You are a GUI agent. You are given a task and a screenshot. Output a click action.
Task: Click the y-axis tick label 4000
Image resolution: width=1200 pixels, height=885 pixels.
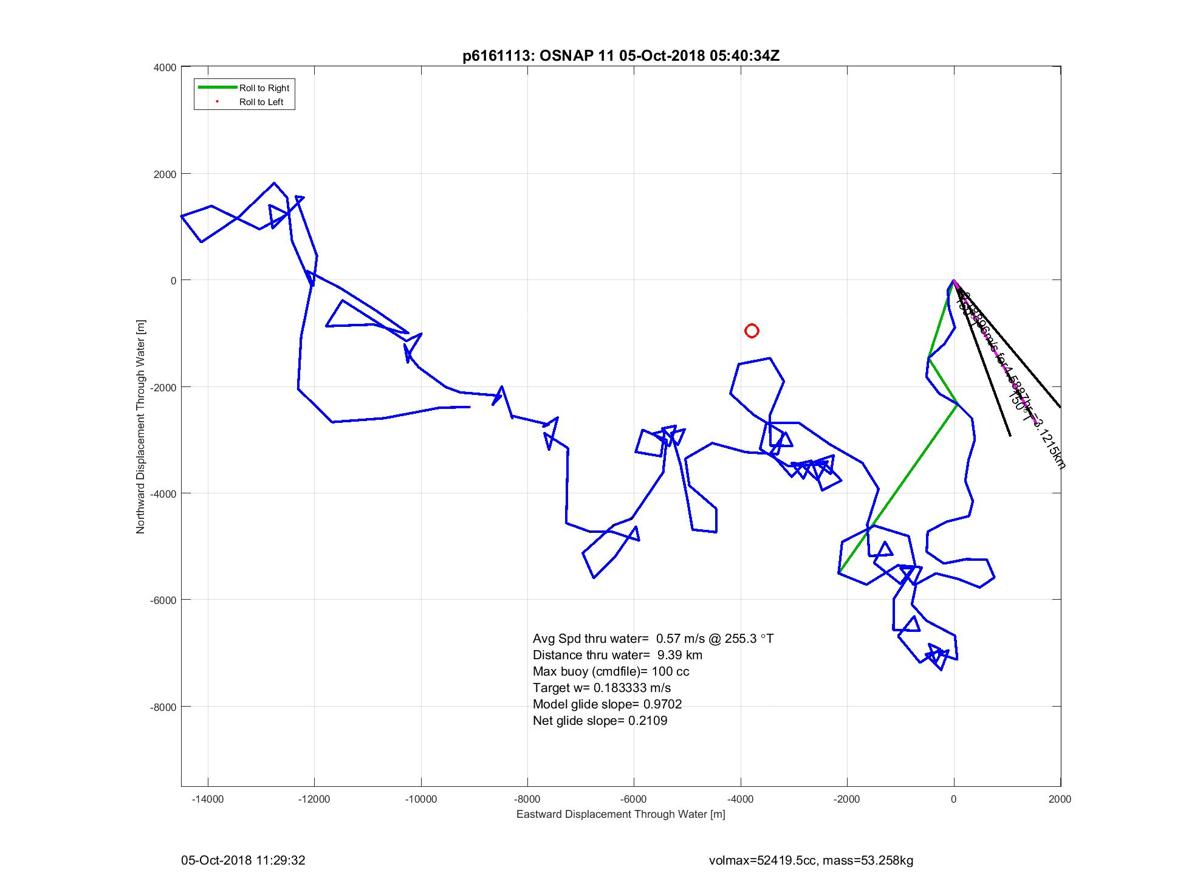[x=164, y=68]
